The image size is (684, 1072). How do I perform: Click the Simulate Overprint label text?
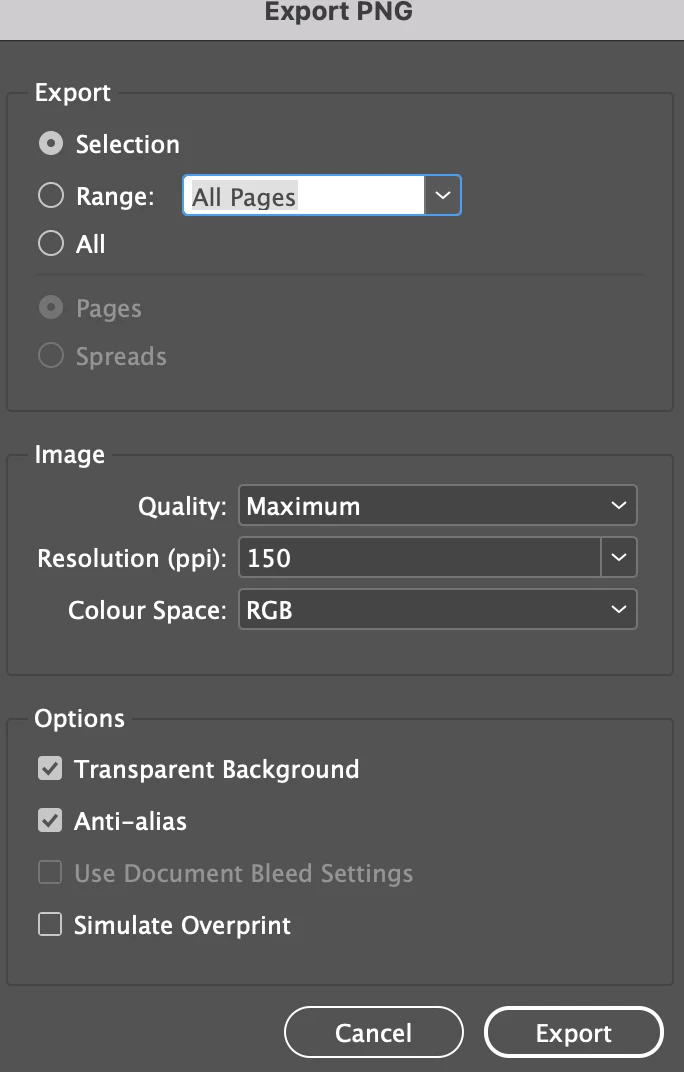(182, 925)
